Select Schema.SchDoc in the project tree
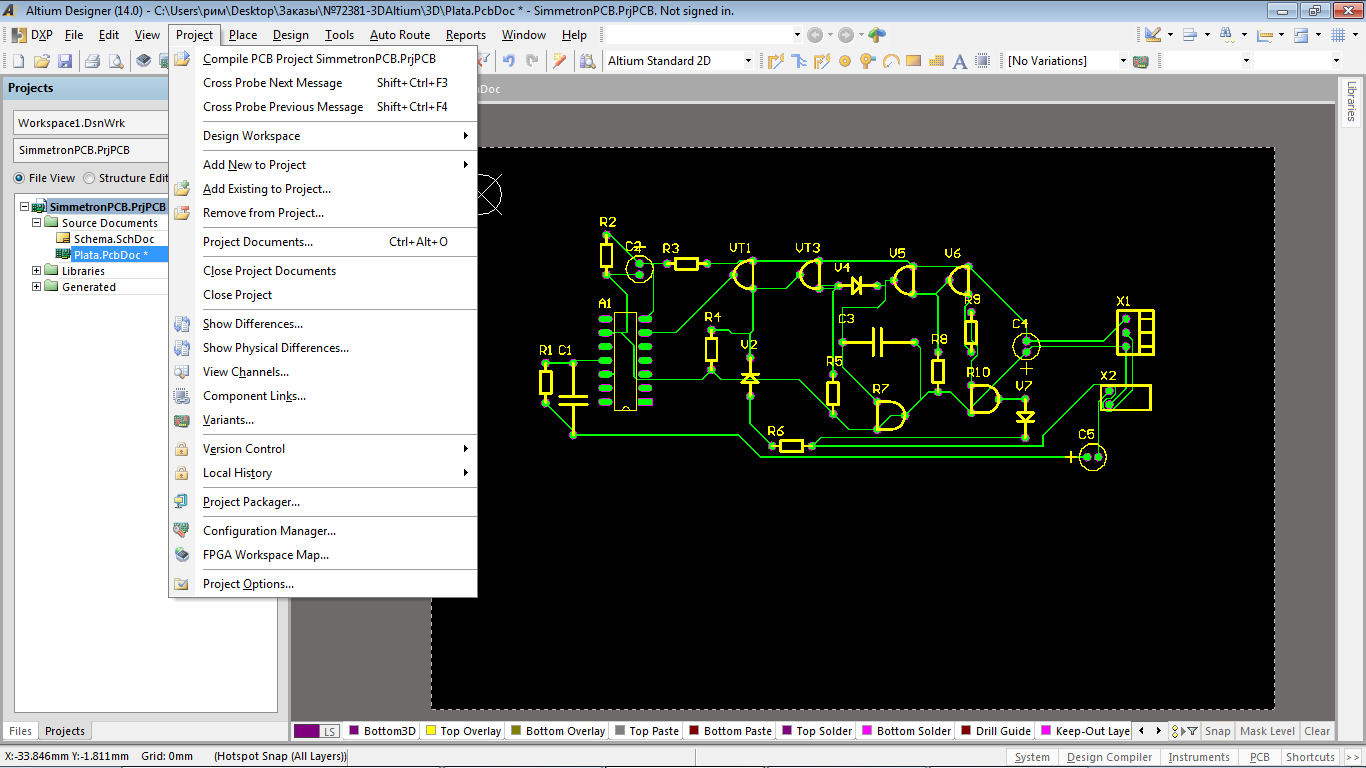The height and width of the screenshot is (768, 1366). (x=114, y=239)
